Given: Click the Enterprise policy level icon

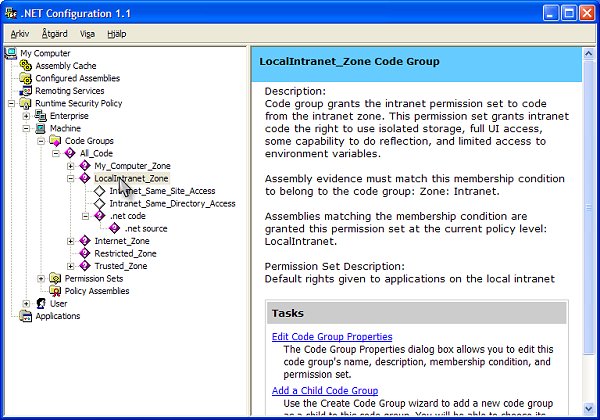Looking at the screenshot, I should tap(41, 116).
